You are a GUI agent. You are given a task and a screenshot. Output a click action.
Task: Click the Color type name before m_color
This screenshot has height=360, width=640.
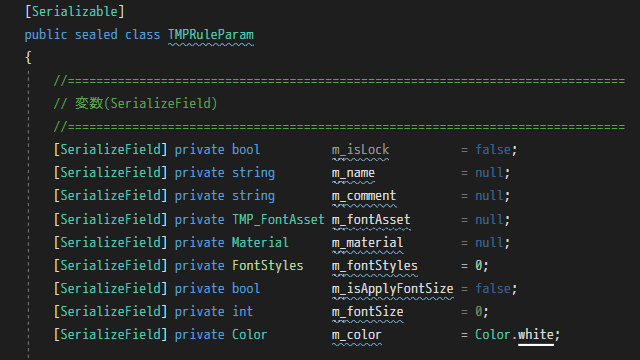250,335
